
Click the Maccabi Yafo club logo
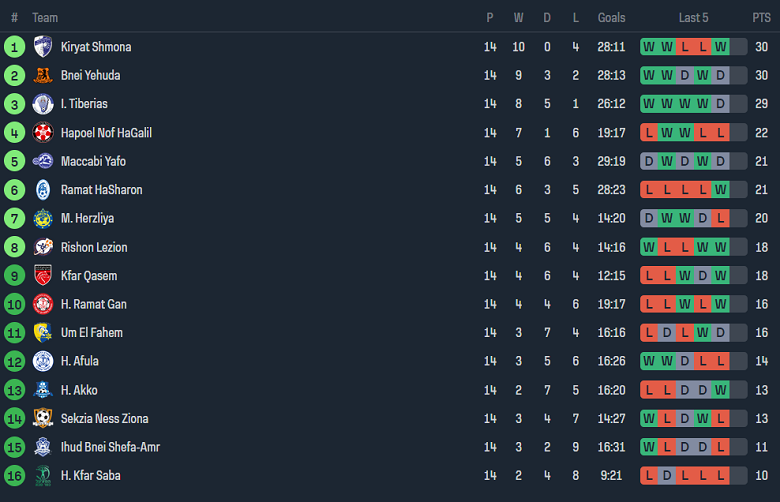pyautogui.click(x=42, y=161)
